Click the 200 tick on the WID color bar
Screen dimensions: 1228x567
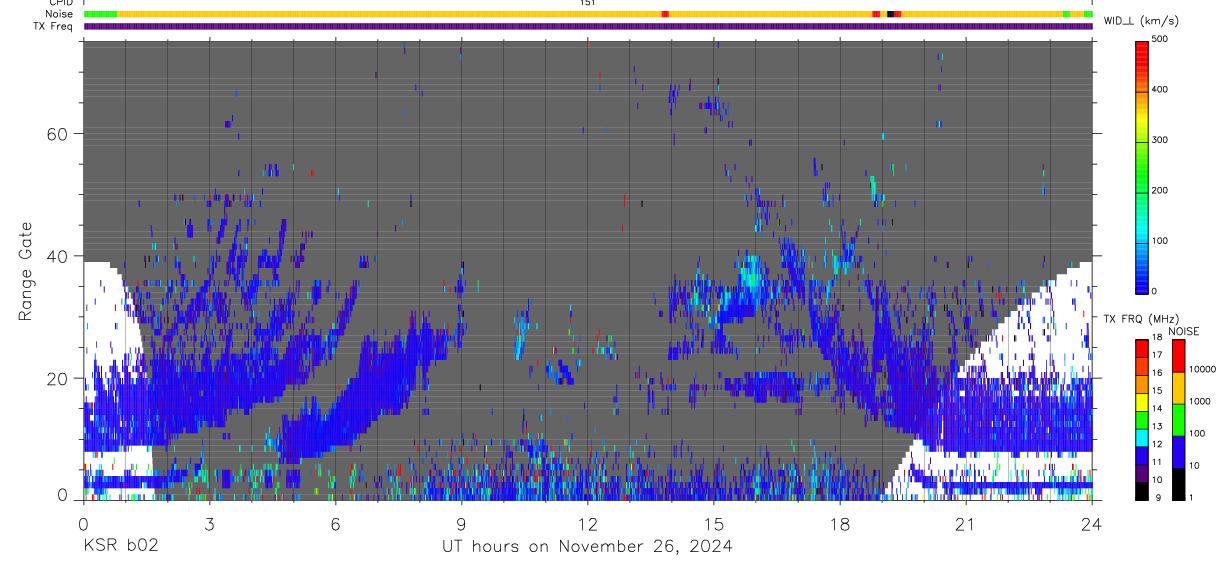click(1160, 190)
